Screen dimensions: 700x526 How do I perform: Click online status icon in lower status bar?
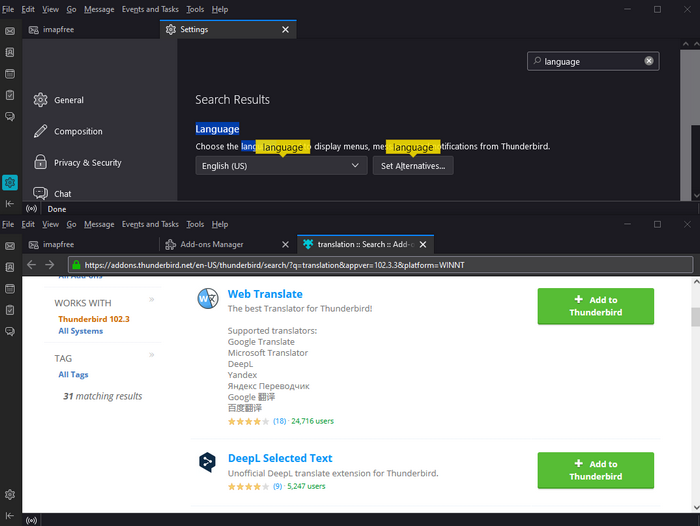(31, 520)
